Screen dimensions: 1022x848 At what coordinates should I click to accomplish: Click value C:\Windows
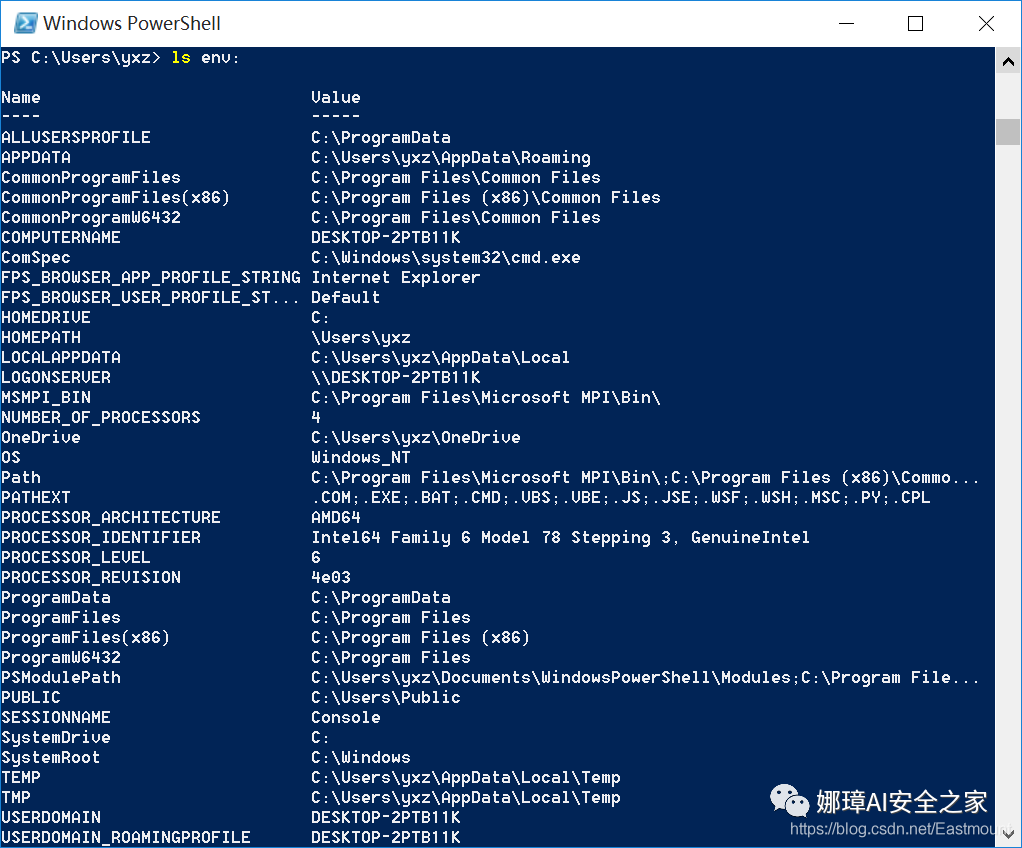361,758
